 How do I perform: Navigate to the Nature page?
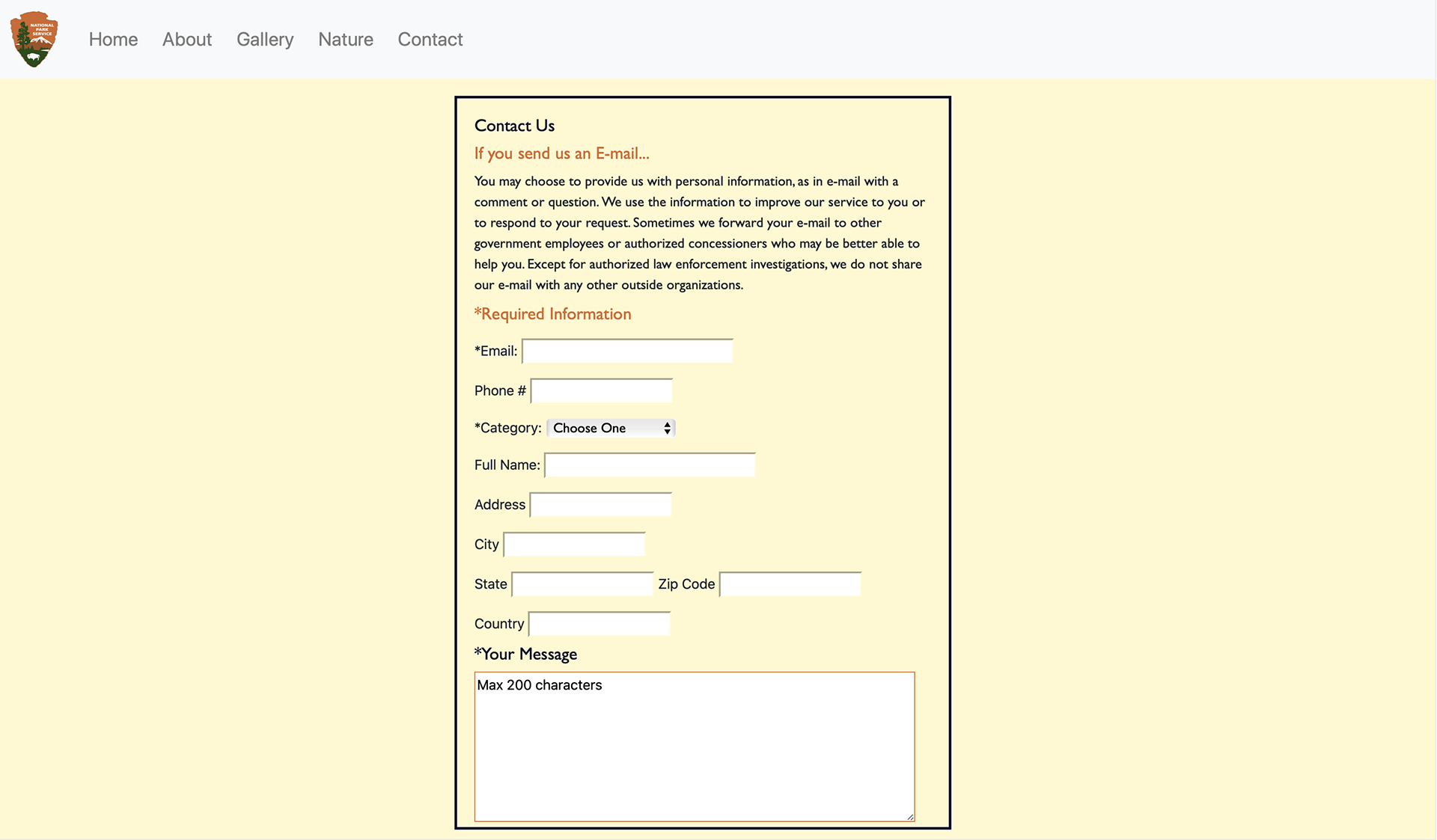346,39
